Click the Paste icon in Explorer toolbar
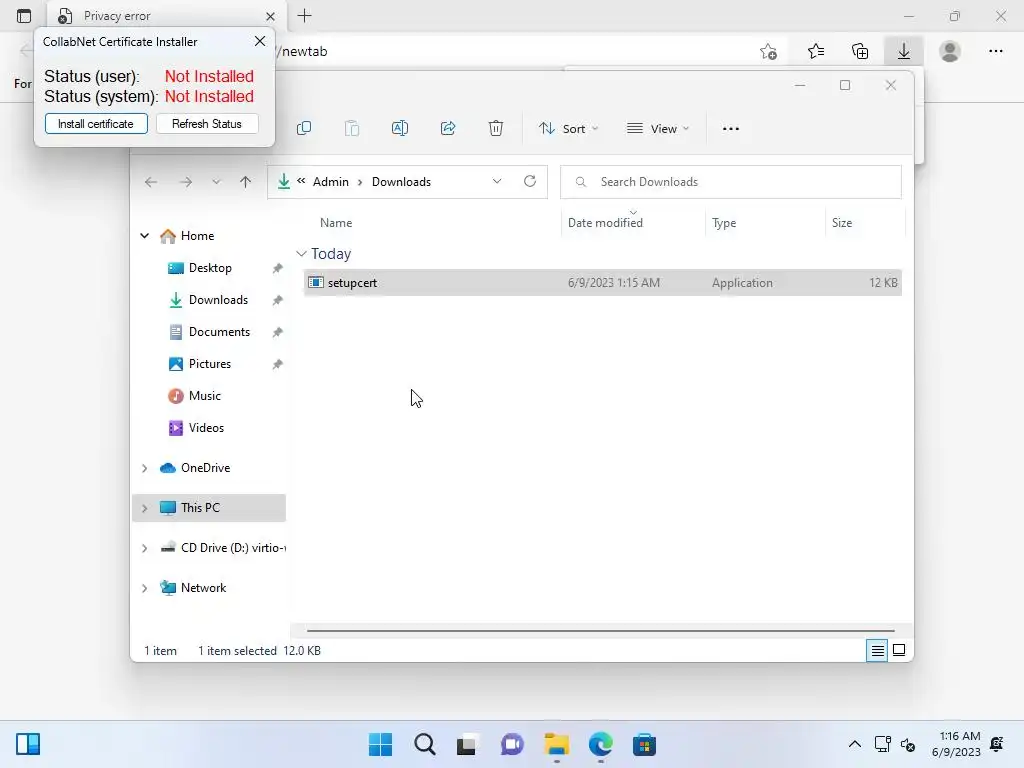Viewport: 1024px width, 768px height. [352, 129]
